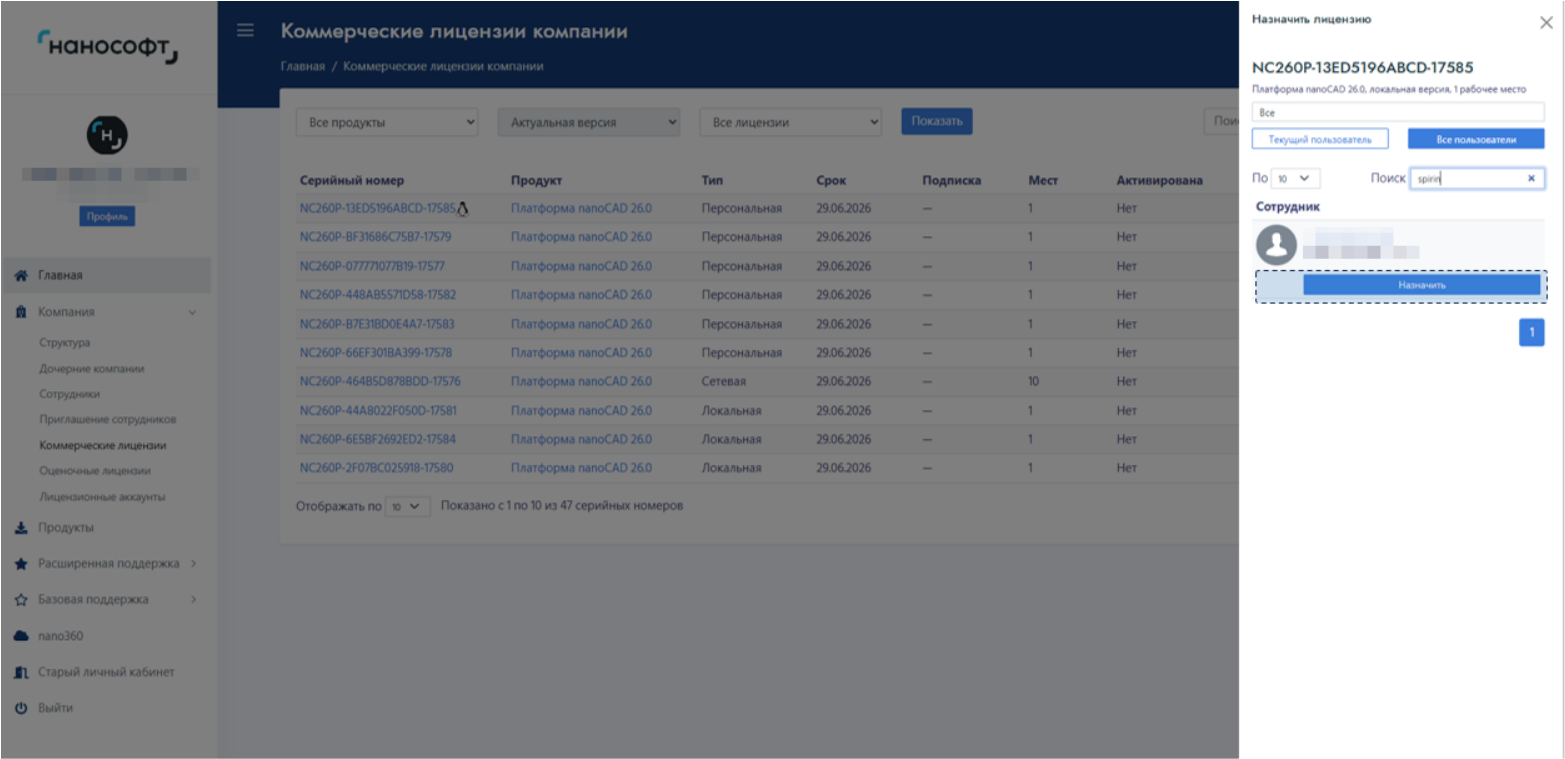Click the power icon beside Выйти

tap(21, 708)
